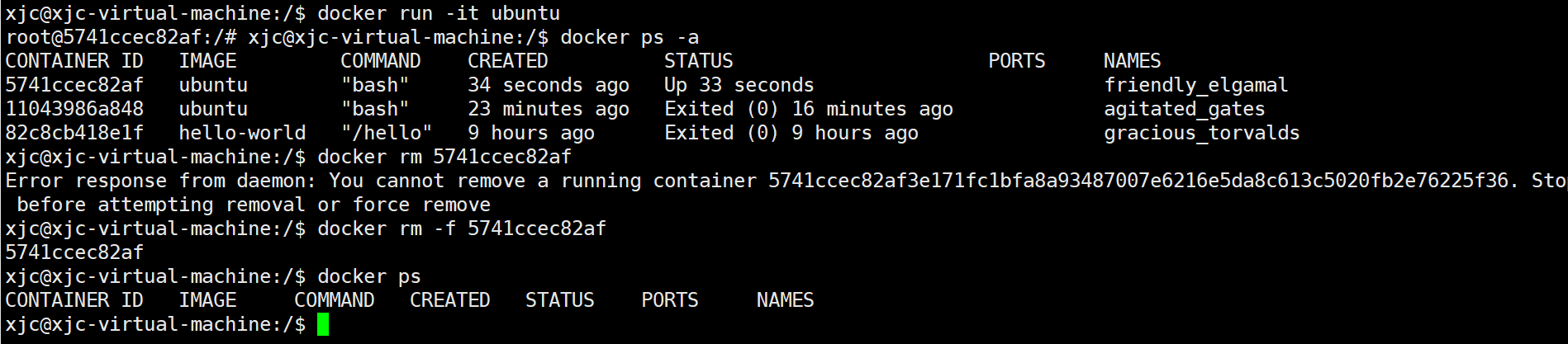
Task: Click the hello-world image name
Action: tap(242, 133)
